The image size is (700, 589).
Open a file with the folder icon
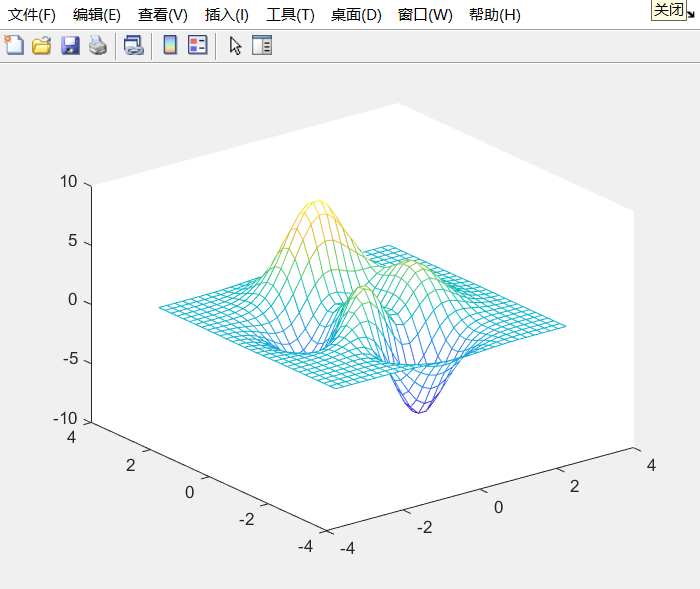42,46
